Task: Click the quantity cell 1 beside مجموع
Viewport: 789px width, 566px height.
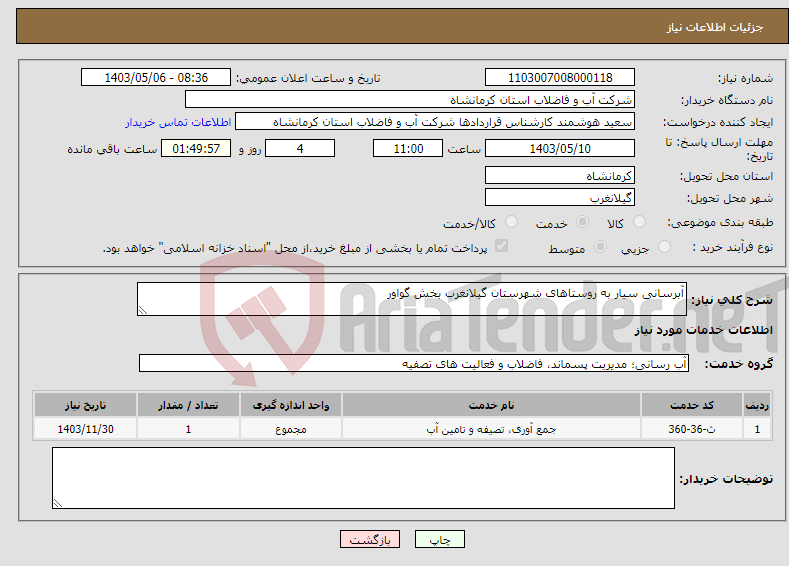Action: pyautogui.click(x=188, y=429)
